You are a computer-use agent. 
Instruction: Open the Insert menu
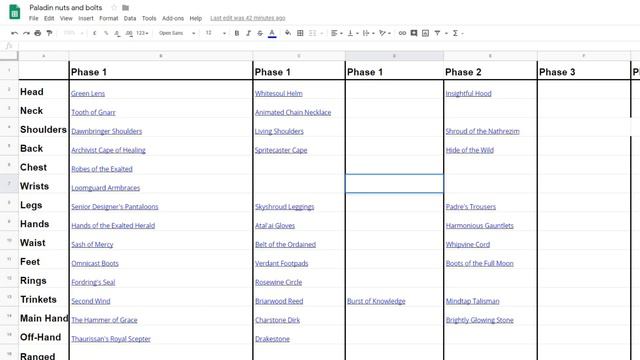[86, 18]
